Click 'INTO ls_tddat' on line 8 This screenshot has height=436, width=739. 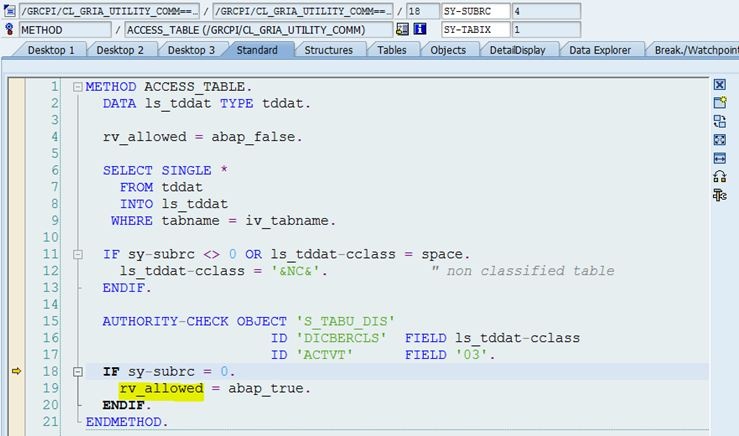[x=174, y=204]
